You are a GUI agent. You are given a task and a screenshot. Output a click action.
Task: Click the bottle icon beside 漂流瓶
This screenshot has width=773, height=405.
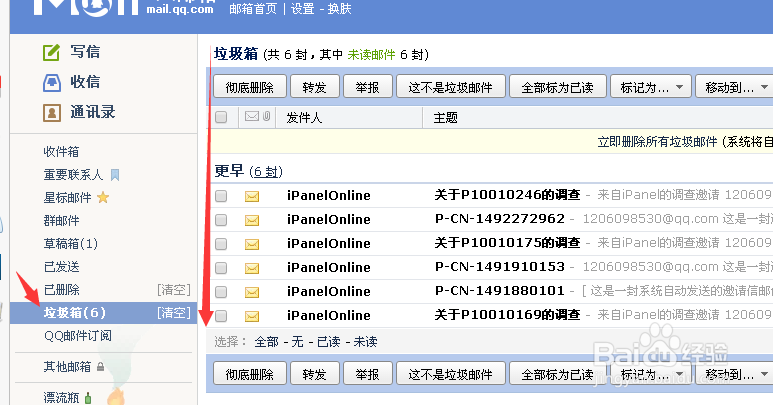coord(88,398)
